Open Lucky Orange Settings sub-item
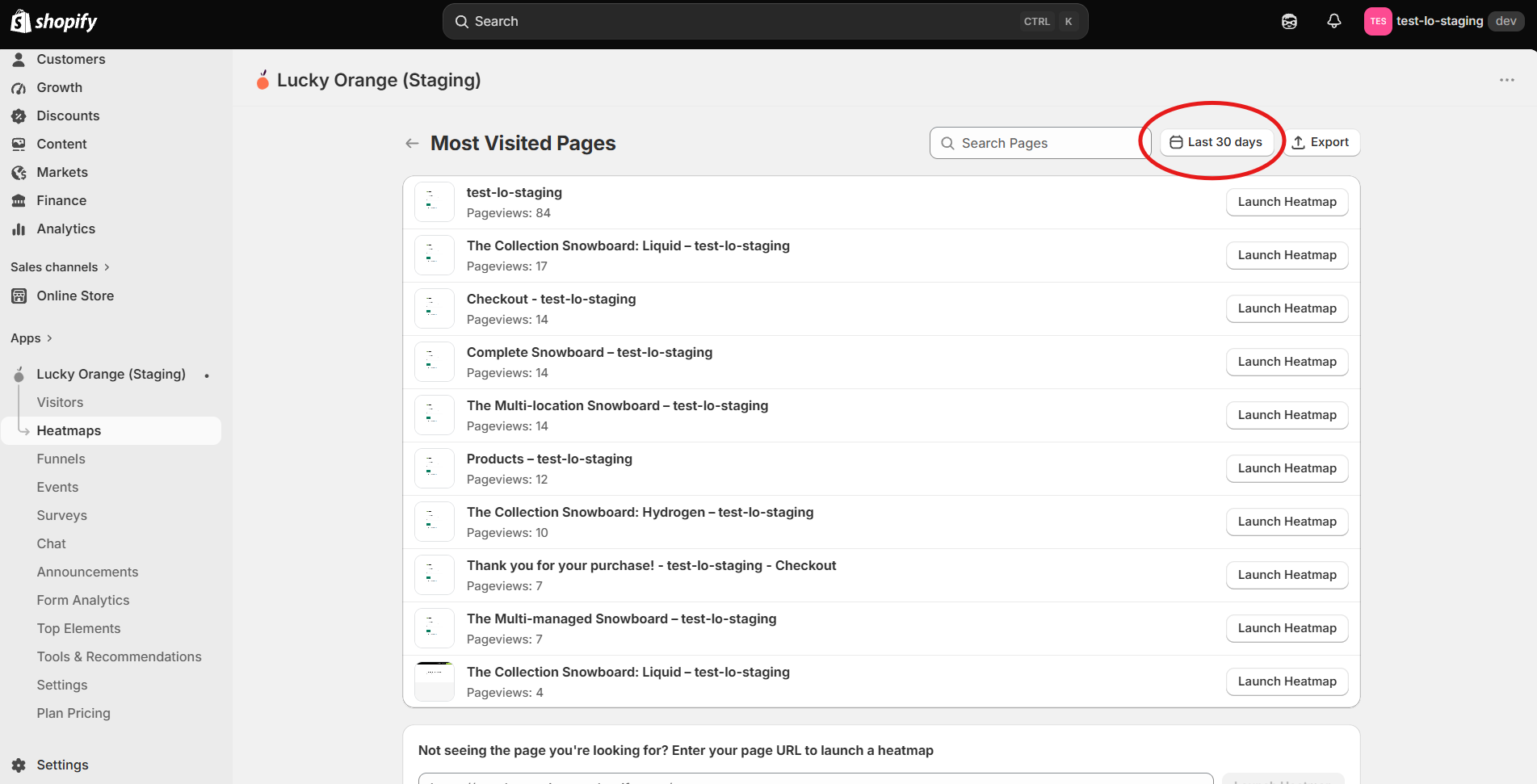Viewport: 1537px width, 784px height. 62,685
